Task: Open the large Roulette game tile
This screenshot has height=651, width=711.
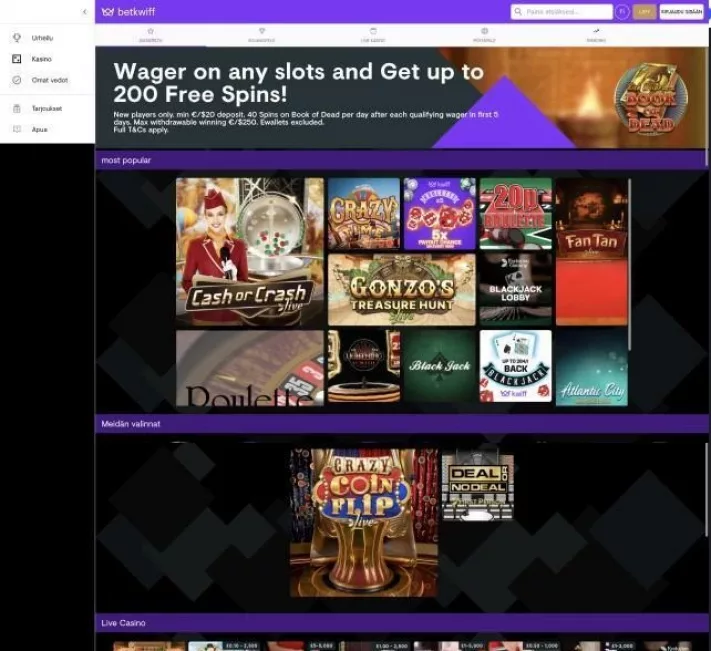Action: coord(250,368)
